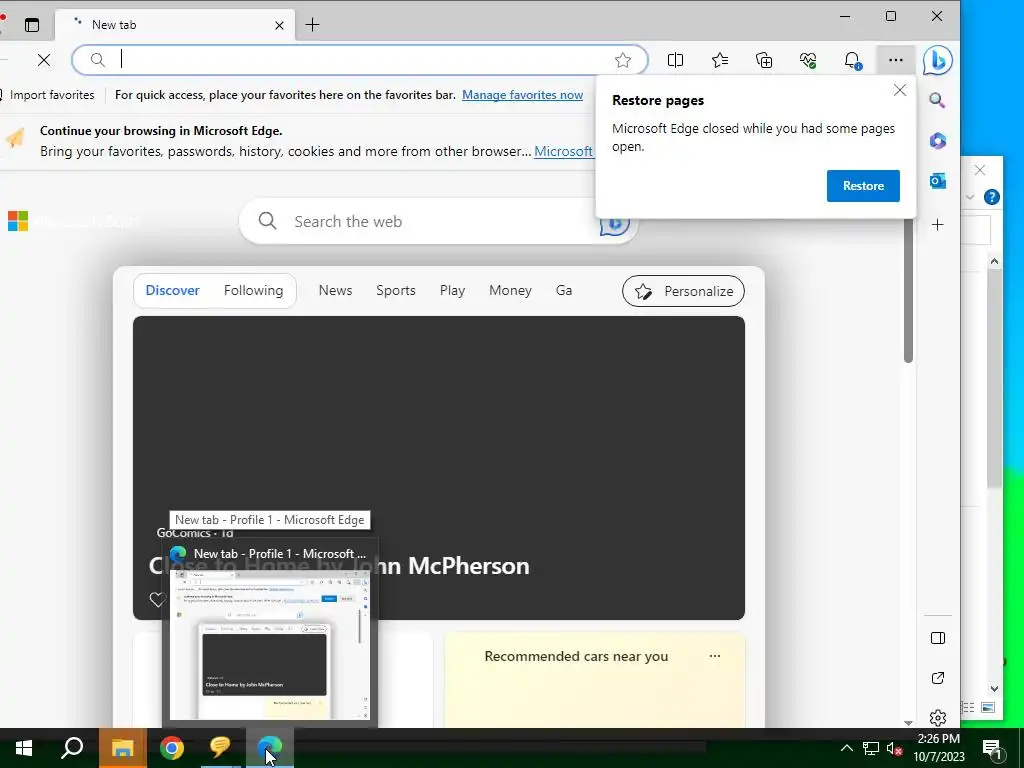Viewport: 1024px width, 768px height.
Task: Open the Windows Start menu
Action: click(x=24, y=748)
